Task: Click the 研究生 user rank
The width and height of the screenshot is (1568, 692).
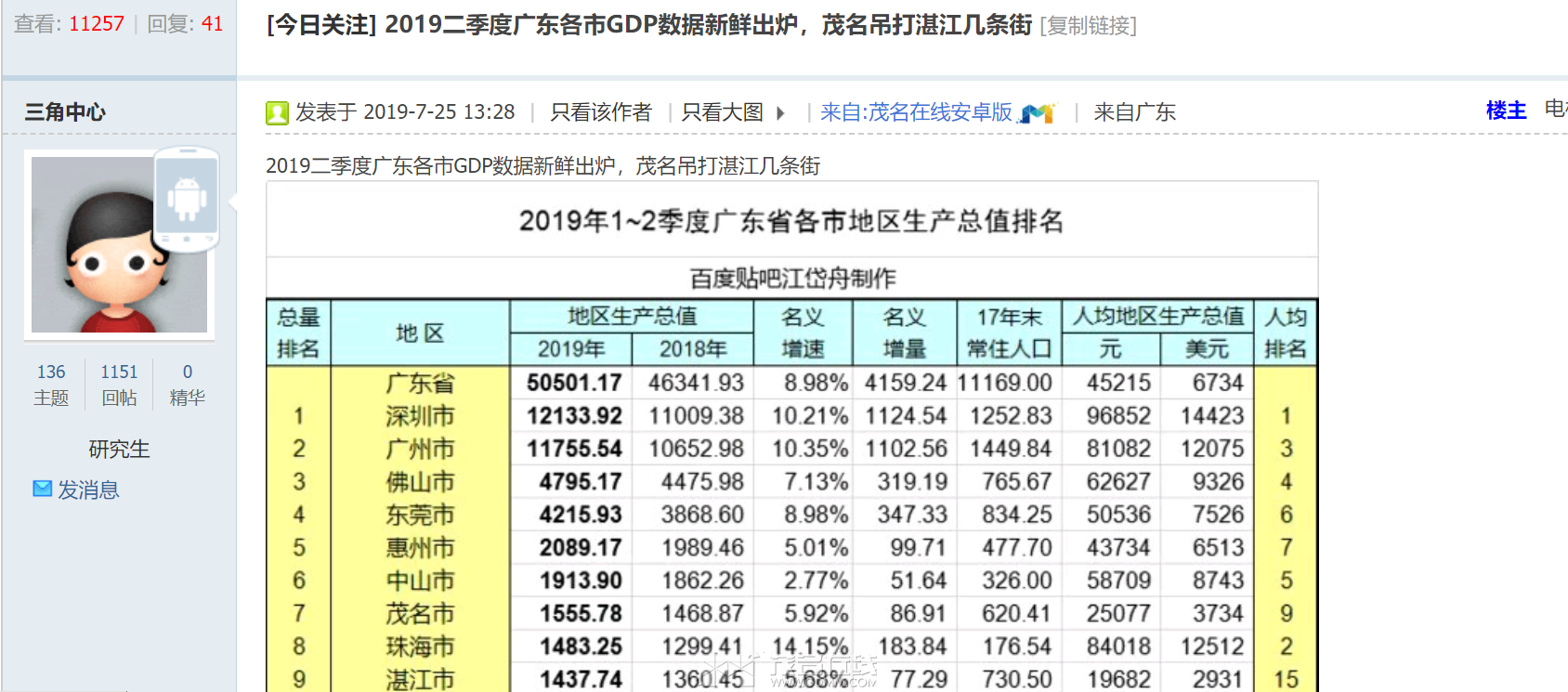Action: coord(119,450)
